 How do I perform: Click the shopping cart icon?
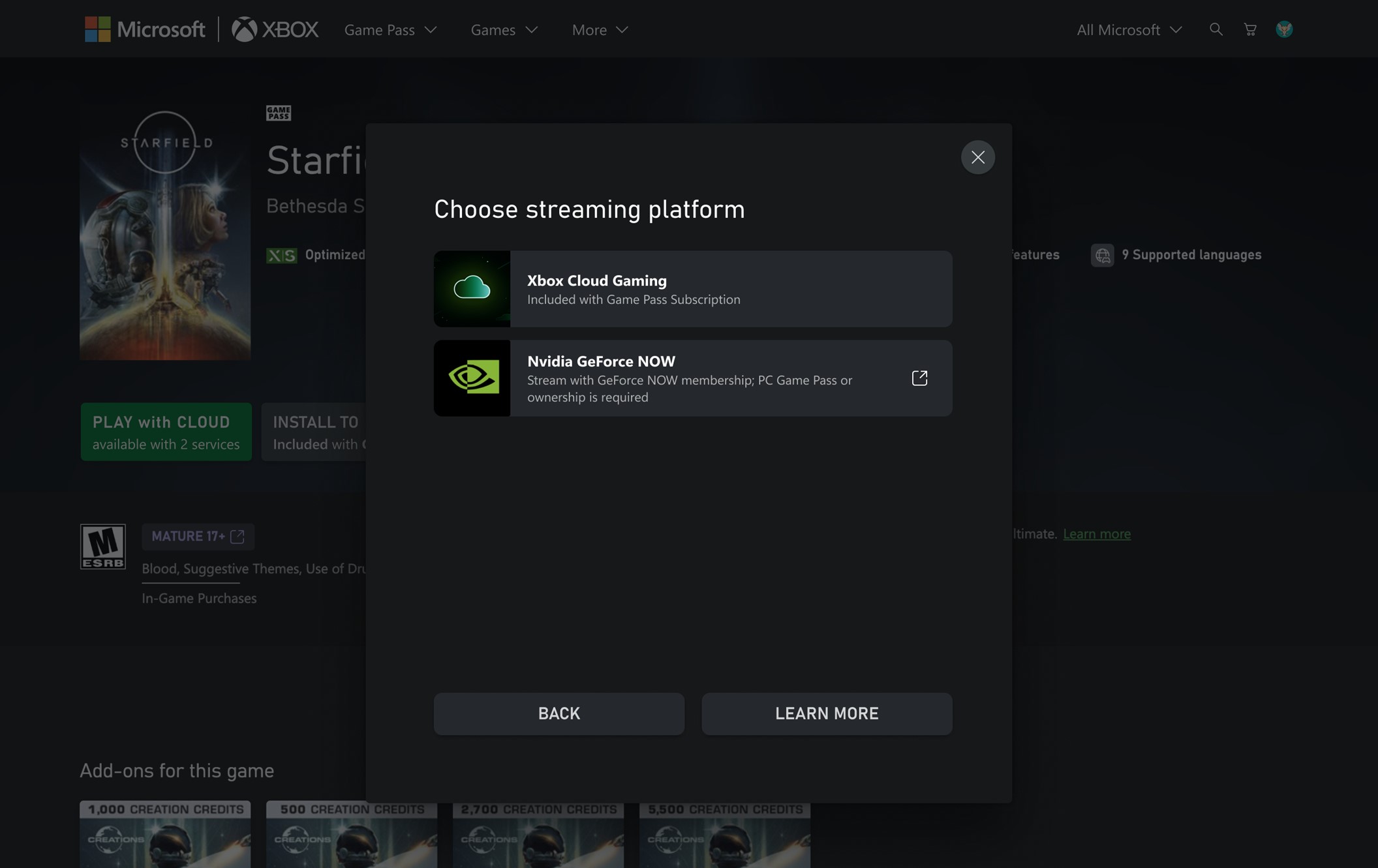(1250, 29)
